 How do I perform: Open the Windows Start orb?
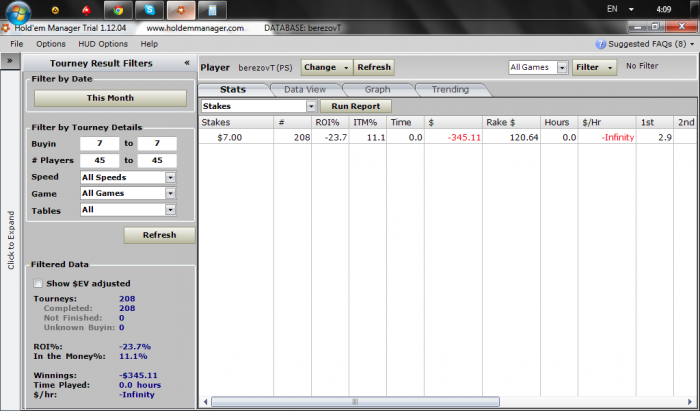[18, 12]
